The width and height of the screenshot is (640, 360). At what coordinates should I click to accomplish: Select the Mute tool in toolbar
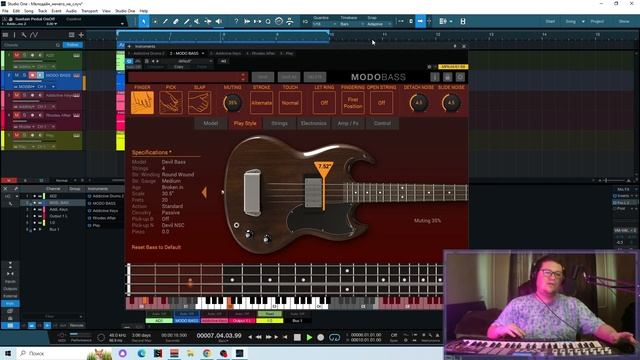(x=197, y=21)
